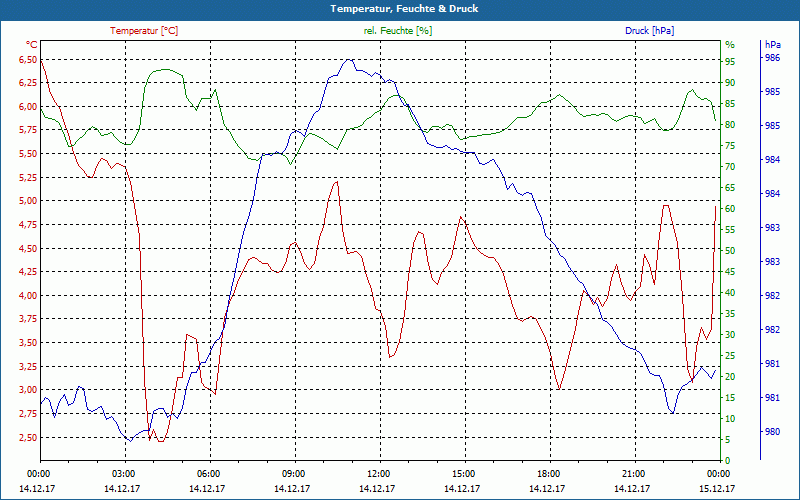
Task: Click the chart title 'Temperatur, Feuchte & Druck'
Action: click(404, 9)
